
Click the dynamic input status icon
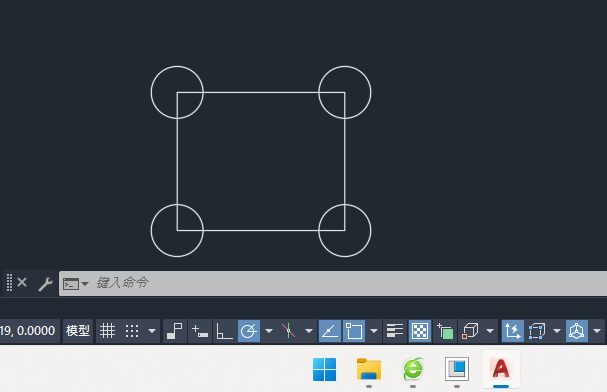[200, 331]
